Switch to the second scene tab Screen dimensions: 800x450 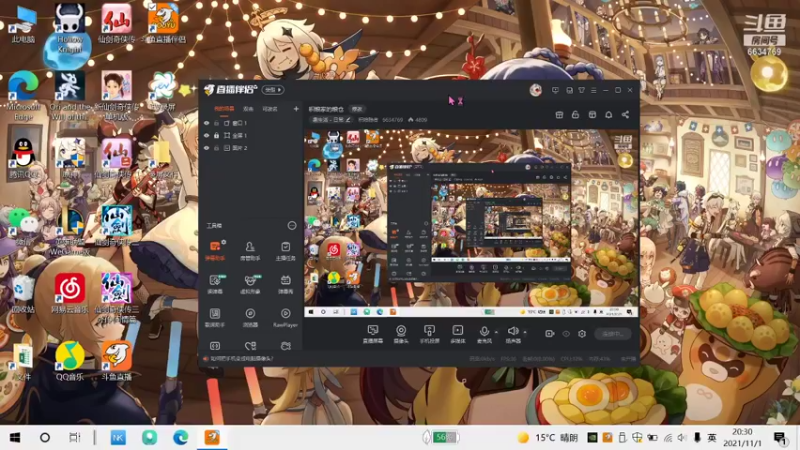coord(248,109)
